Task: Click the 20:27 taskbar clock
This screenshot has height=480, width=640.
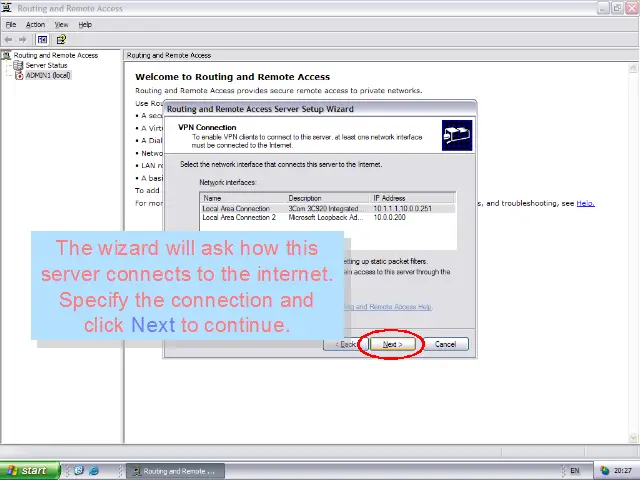Action: click(x=622, y=471)
